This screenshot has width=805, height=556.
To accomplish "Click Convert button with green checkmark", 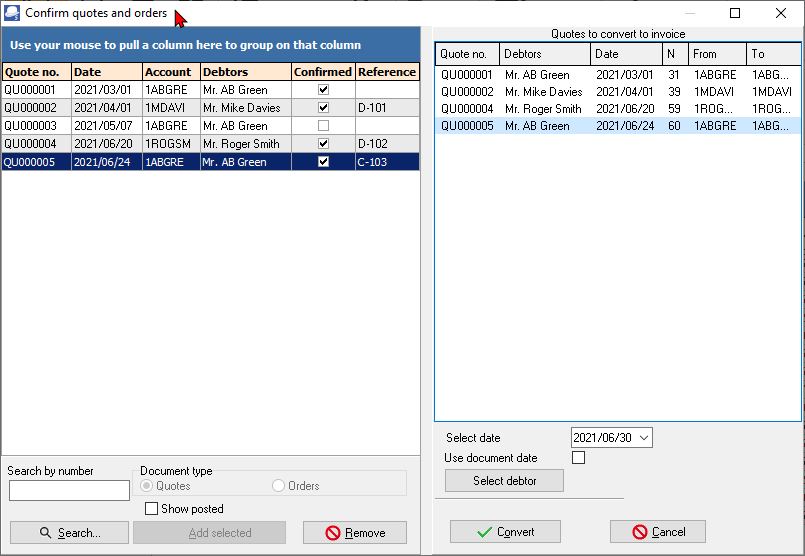I will click(x=505, y=532).
